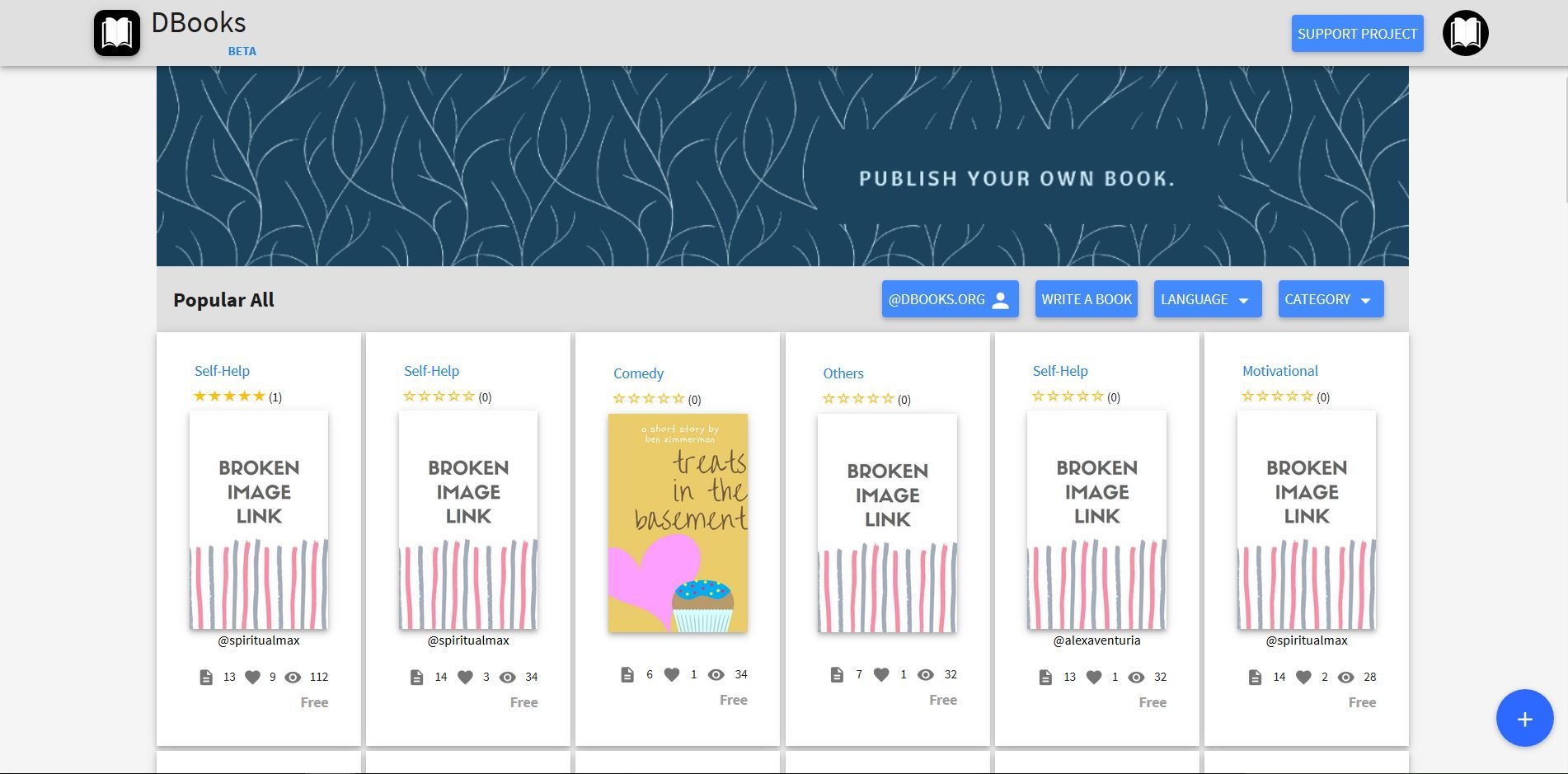Image resolution: width=1568 pixels, height=774 pixels.
Task: Click the DBooks title text
Action: coord(199,22)
